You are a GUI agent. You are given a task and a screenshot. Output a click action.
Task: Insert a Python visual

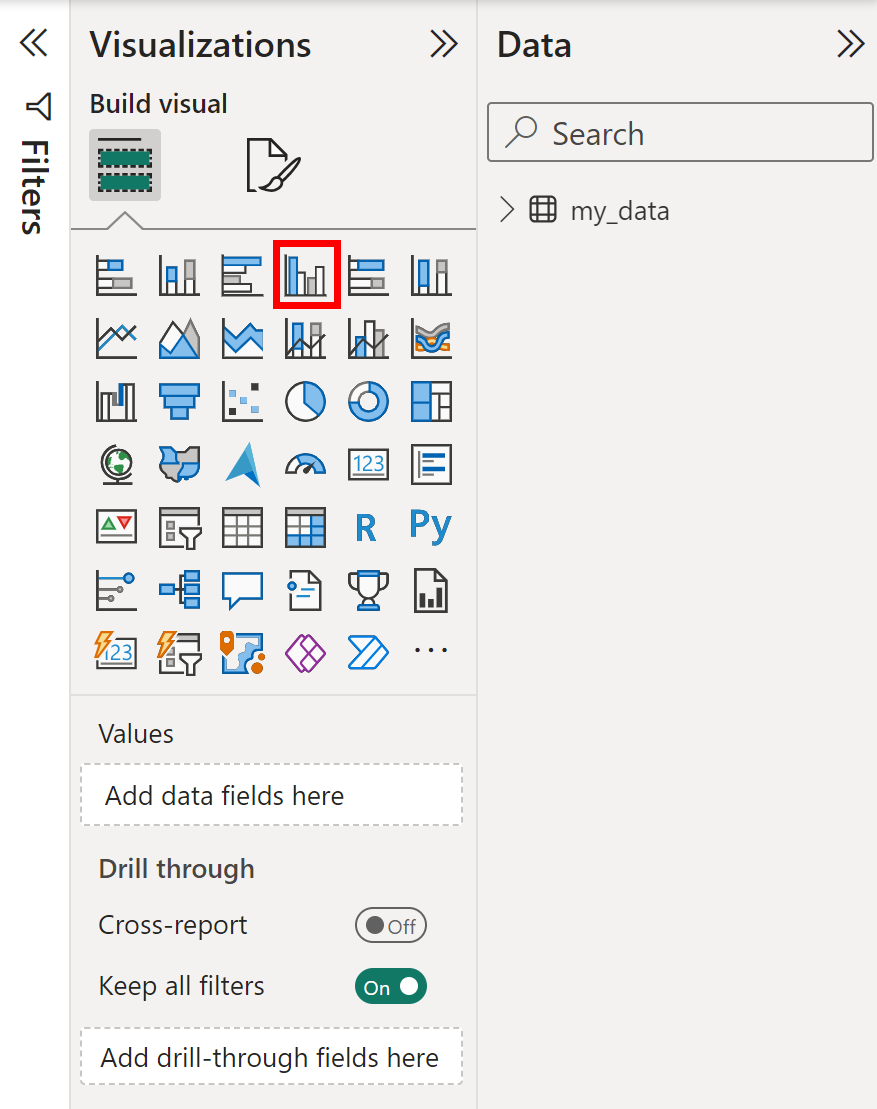[x=431, y=527]
